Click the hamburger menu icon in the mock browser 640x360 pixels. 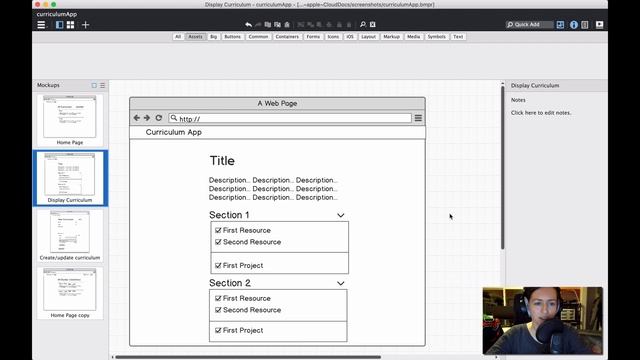pos(418,118)
